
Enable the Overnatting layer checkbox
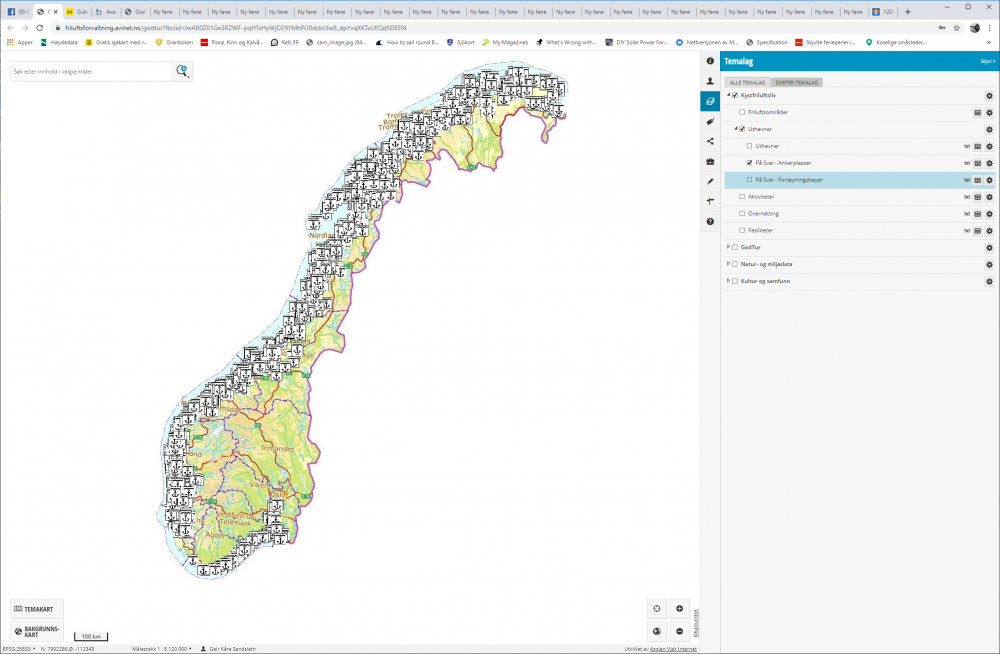[x=742, y=214]
